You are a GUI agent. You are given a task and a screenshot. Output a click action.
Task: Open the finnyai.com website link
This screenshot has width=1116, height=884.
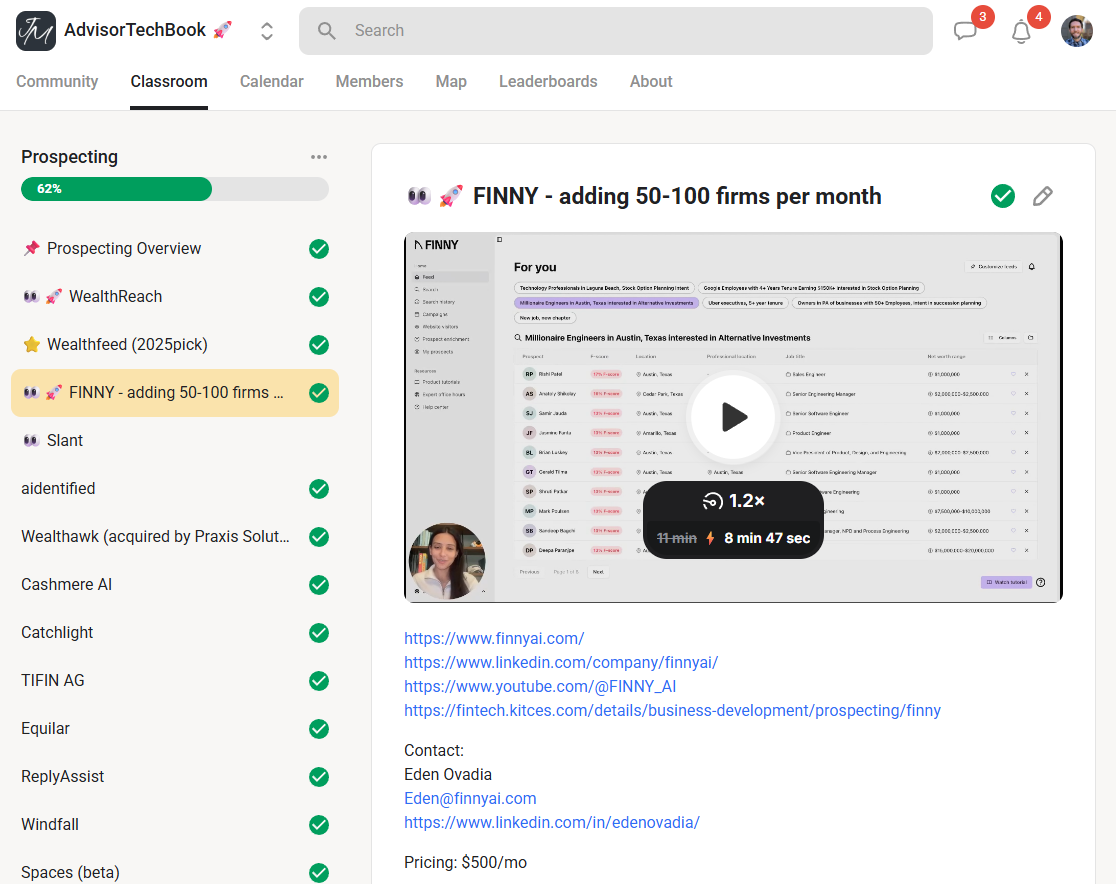point(494,638)
